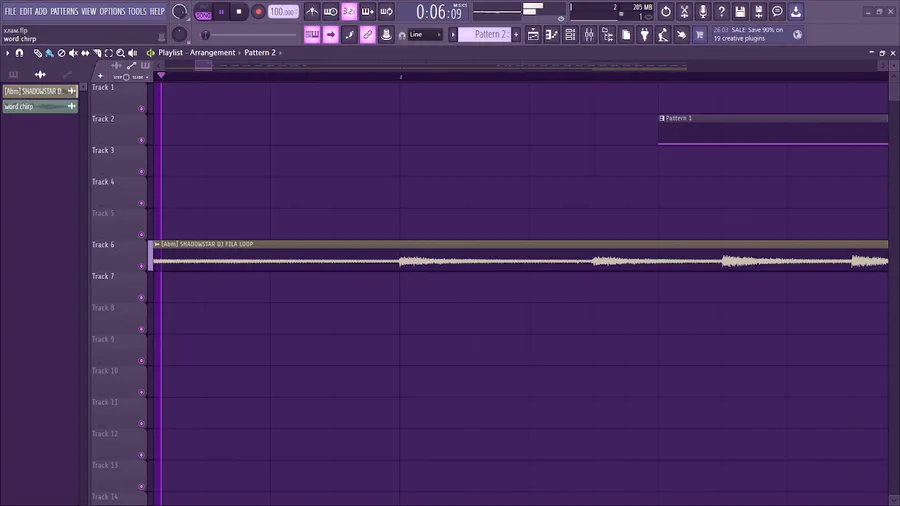This screenshot has height=506, width=900.
Task: Select the Playback speaker tool in playlist
Action: pyautogui.click(x=133, y=53)
